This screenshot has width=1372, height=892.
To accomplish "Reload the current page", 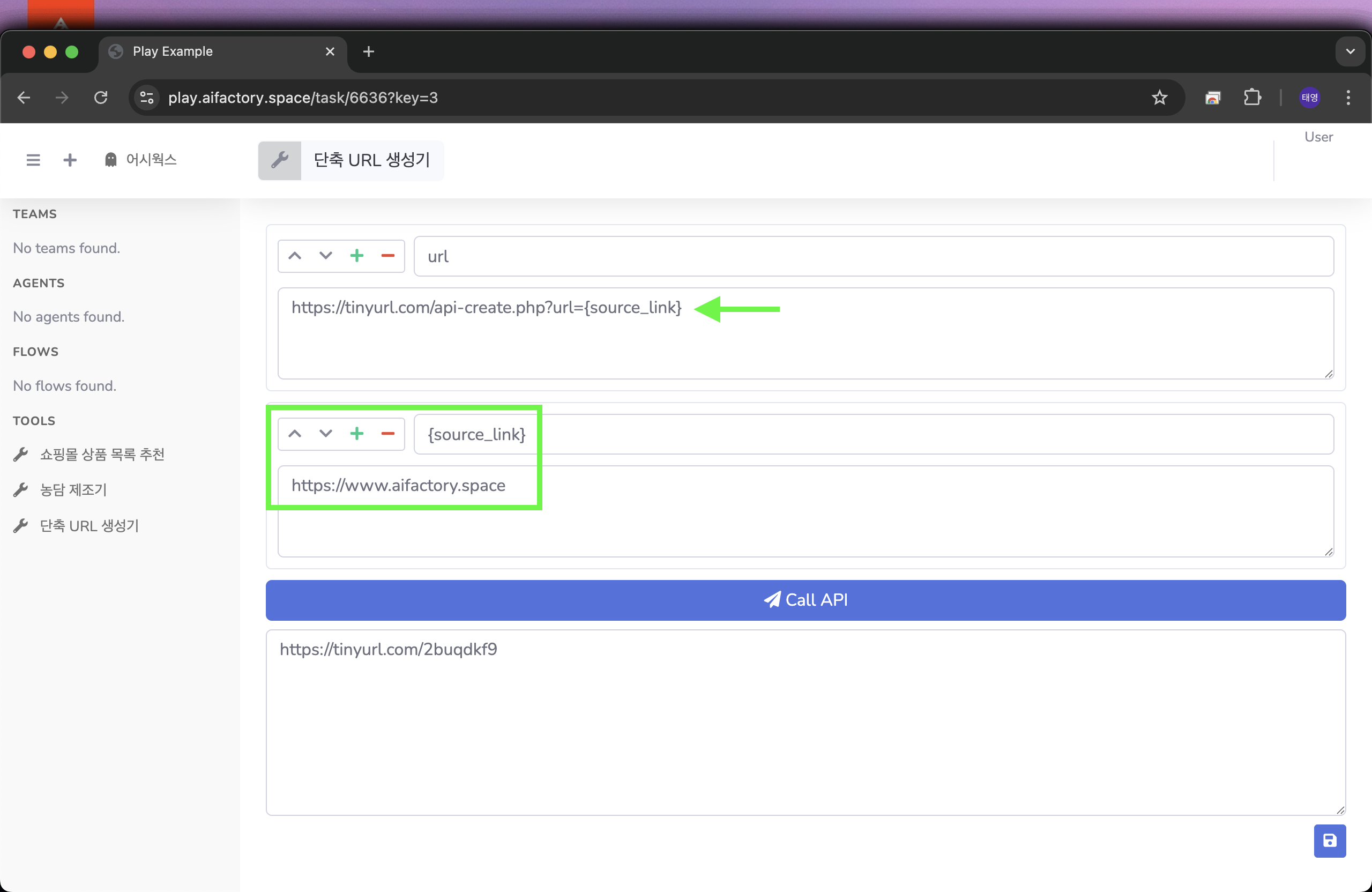I will [x=101, y=98].
